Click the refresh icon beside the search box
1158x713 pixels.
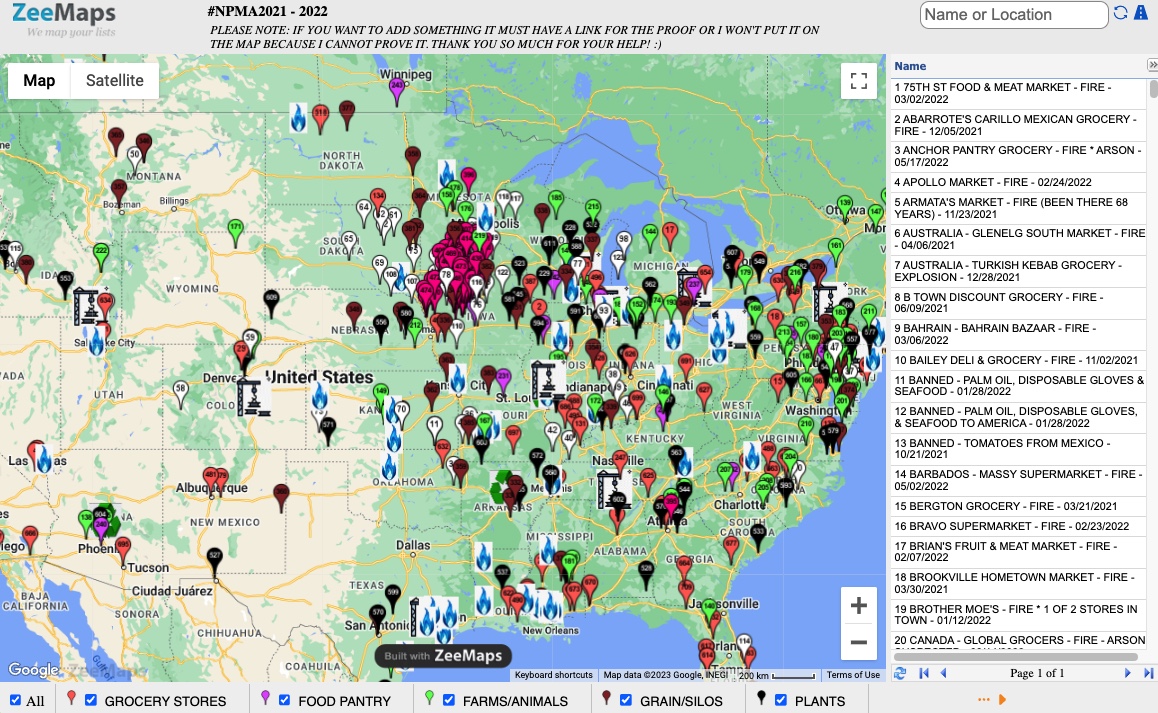(1120, 13)
